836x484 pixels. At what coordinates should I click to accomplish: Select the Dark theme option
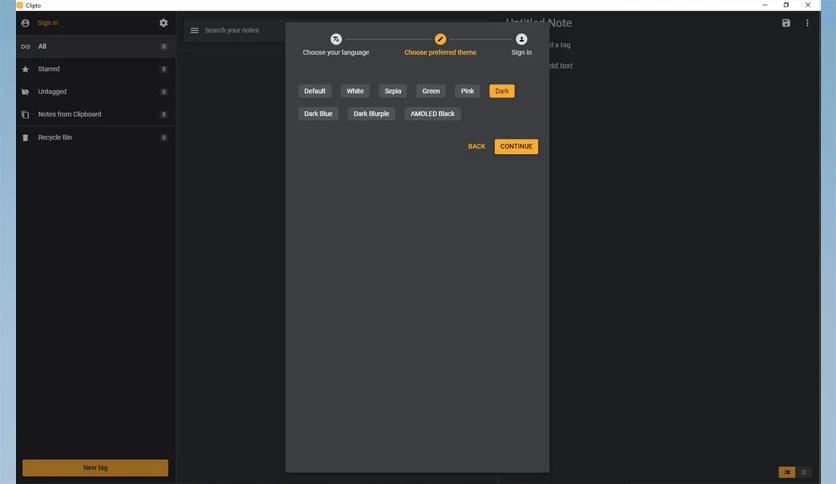(x=502, y=91)
